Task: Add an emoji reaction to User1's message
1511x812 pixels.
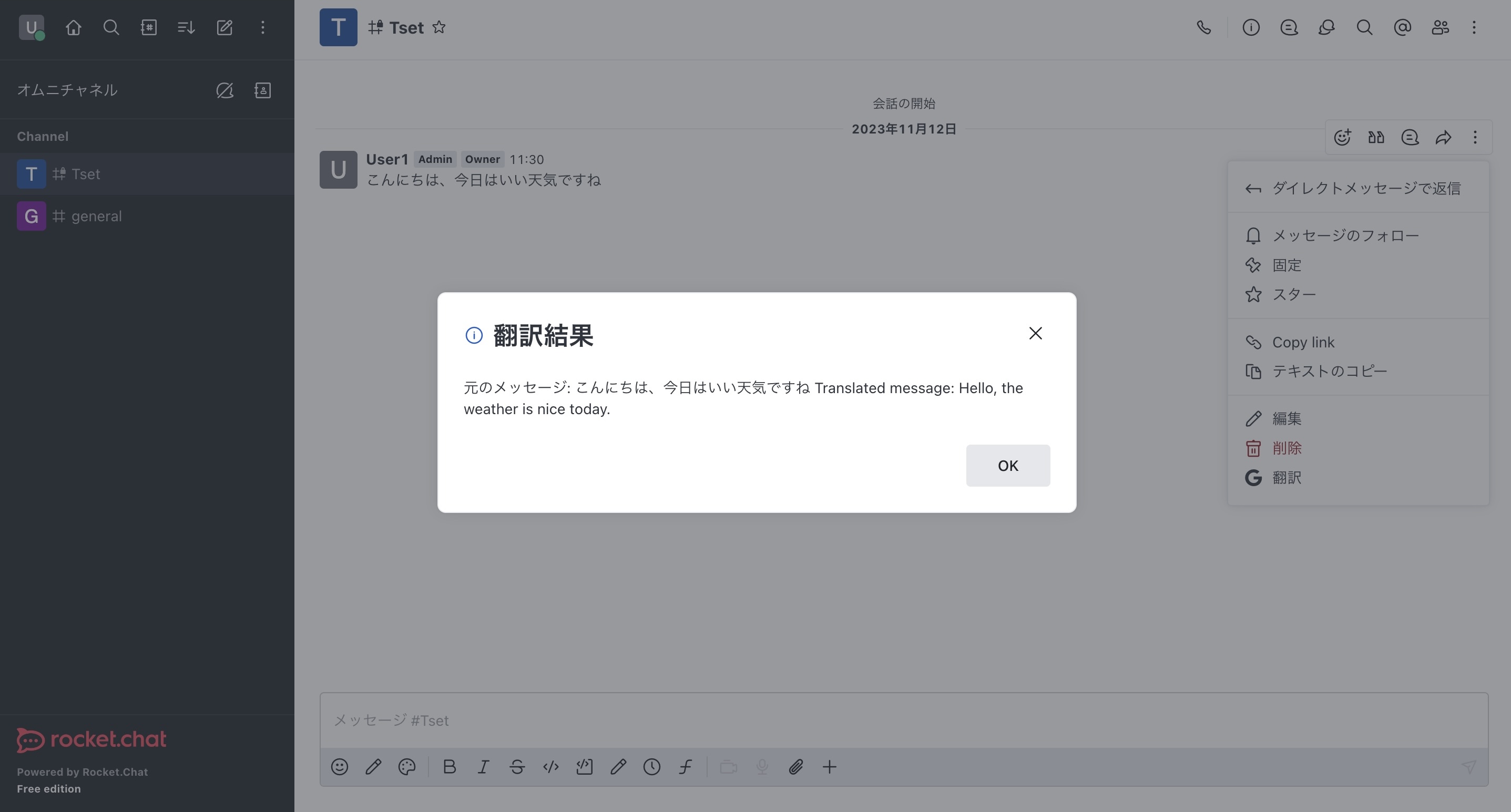Action: [x=1343, y=137]
